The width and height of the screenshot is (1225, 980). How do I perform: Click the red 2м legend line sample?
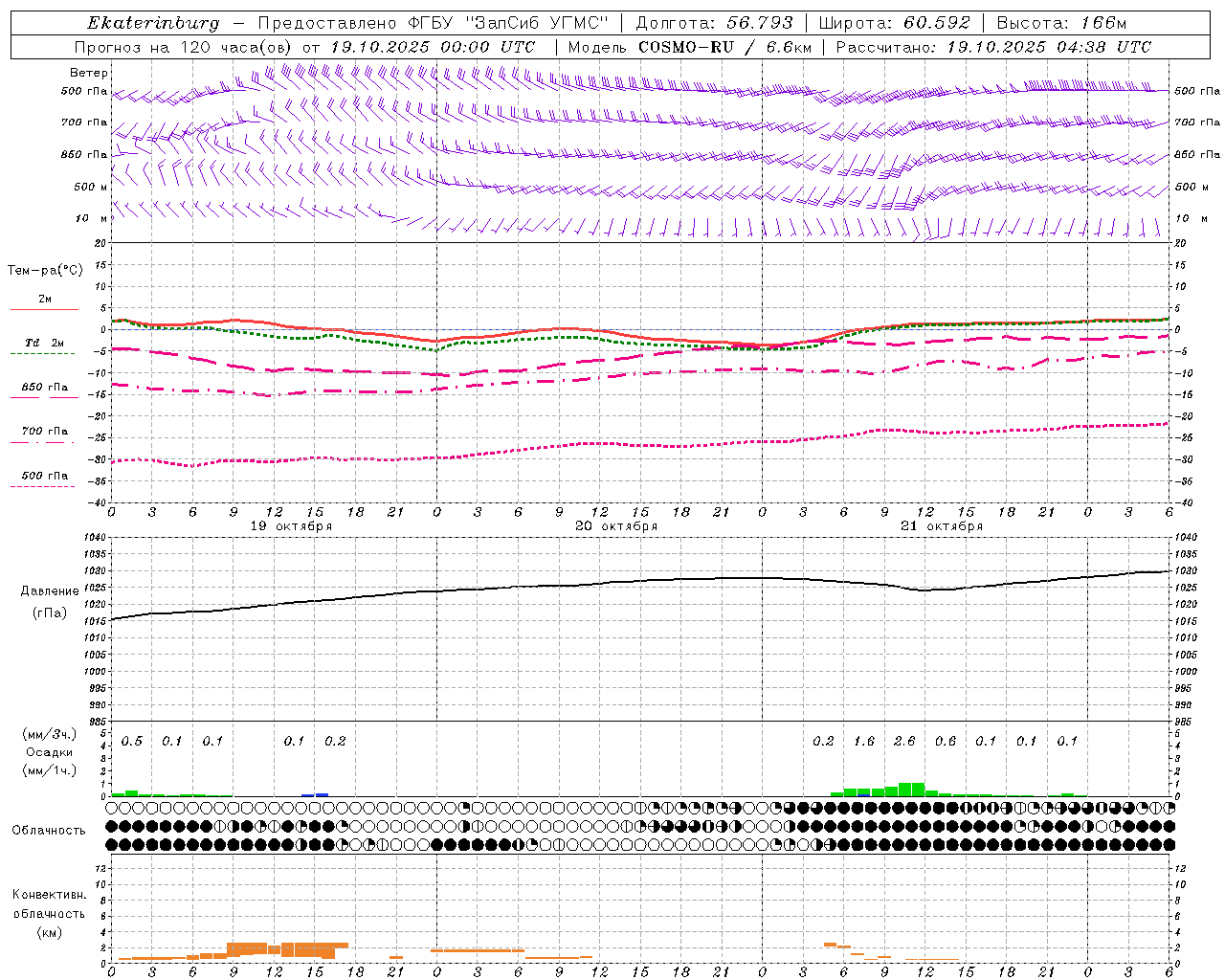[44, 310]
